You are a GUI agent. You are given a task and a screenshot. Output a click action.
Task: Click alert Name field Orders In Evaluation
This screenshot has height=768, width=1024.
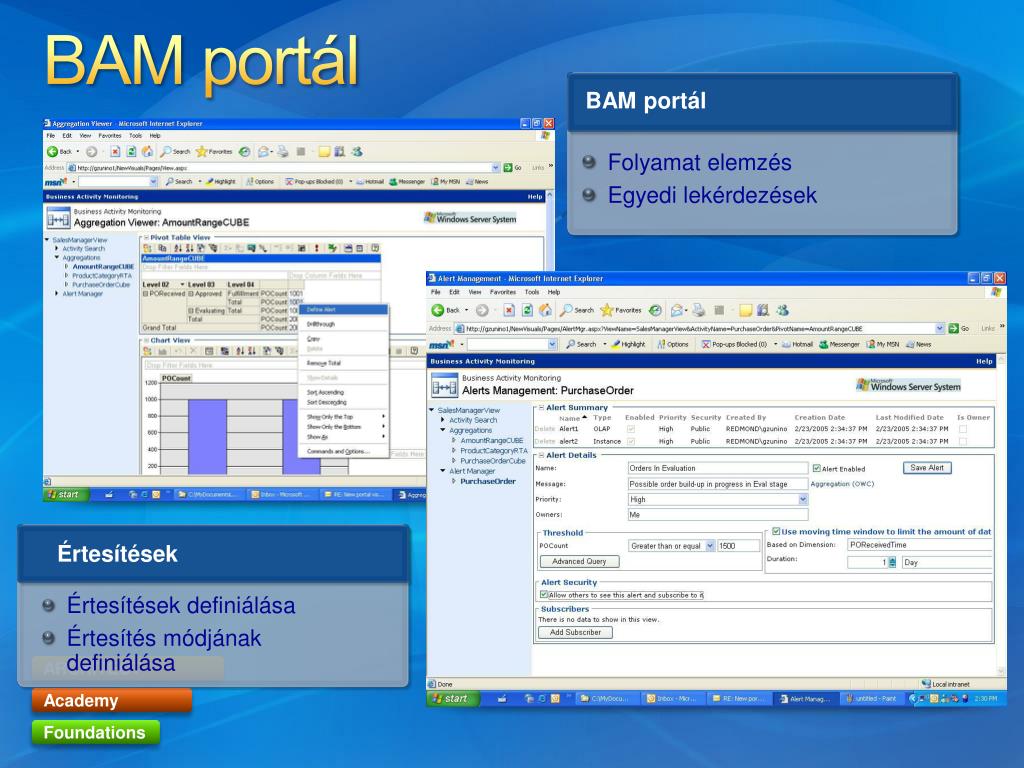718,468
